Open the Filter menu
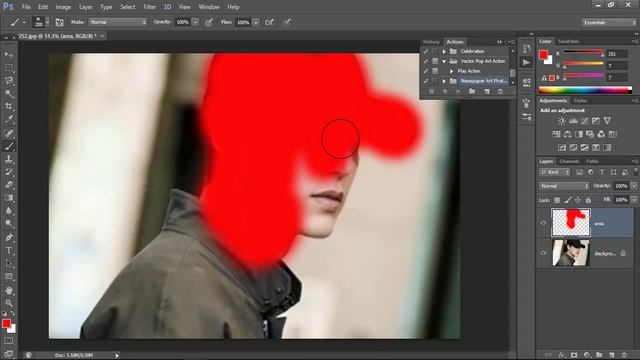640x360 pixels. pyautogui.click(x=149, y=7)
